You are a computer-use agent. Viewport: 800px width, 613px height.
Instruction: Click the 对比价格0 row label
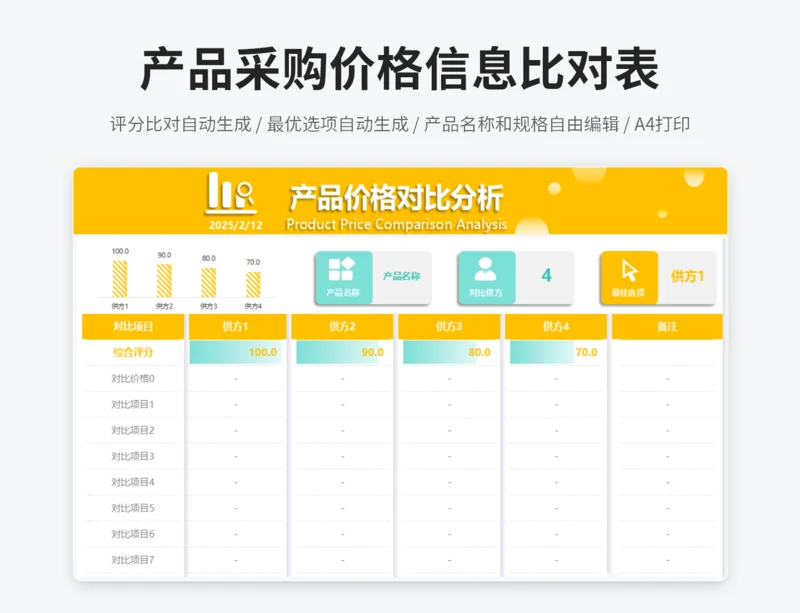(133, 378)
